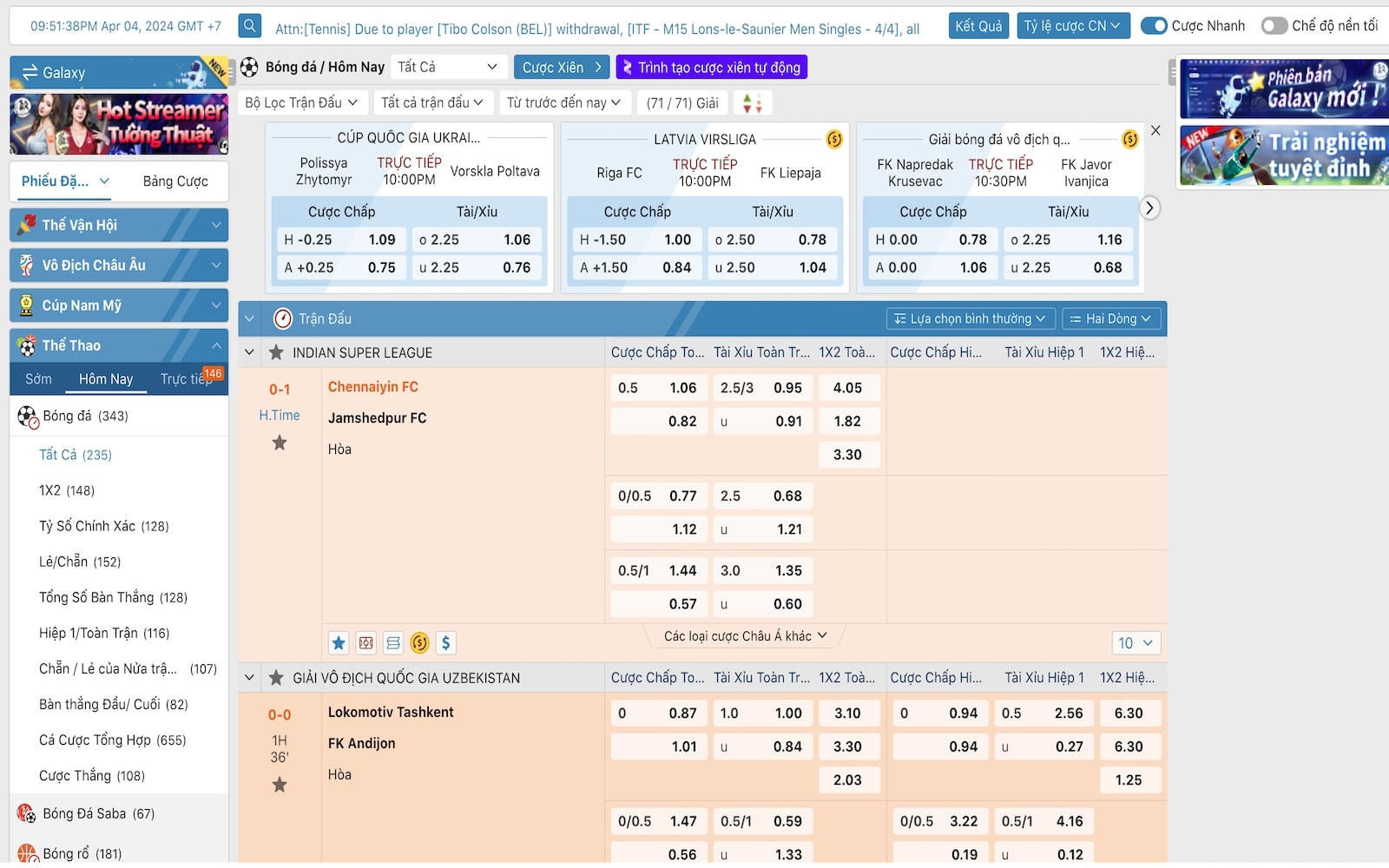Click Trình tạo cược xiên tự động
This screenshot has width=1389, height=868.
(x=712, y=67)
